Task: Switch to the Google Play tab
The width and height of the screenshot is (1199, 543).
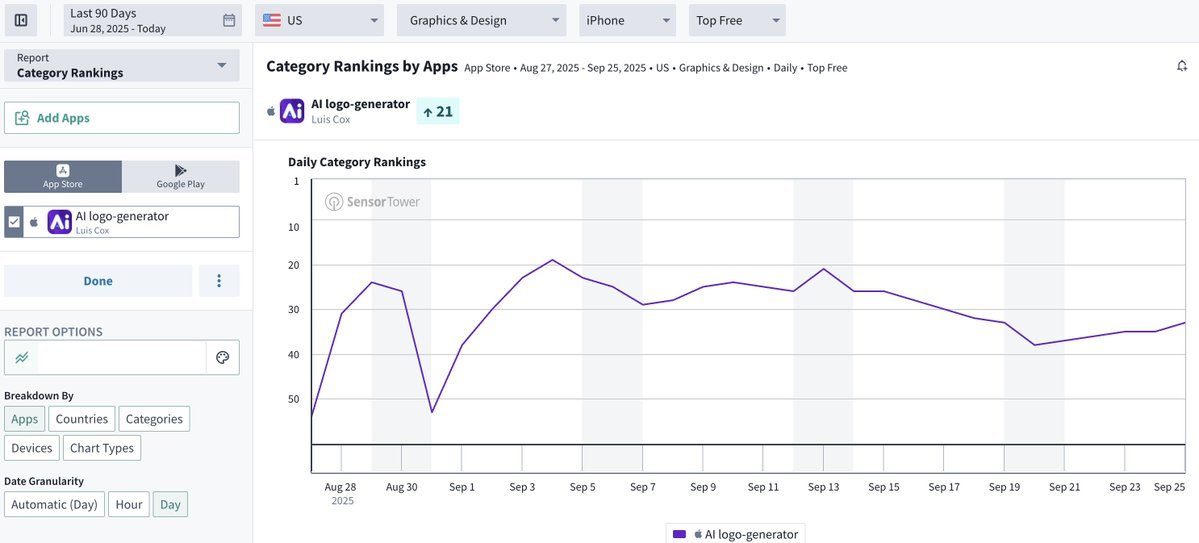Action: click(x=181, y=177)
